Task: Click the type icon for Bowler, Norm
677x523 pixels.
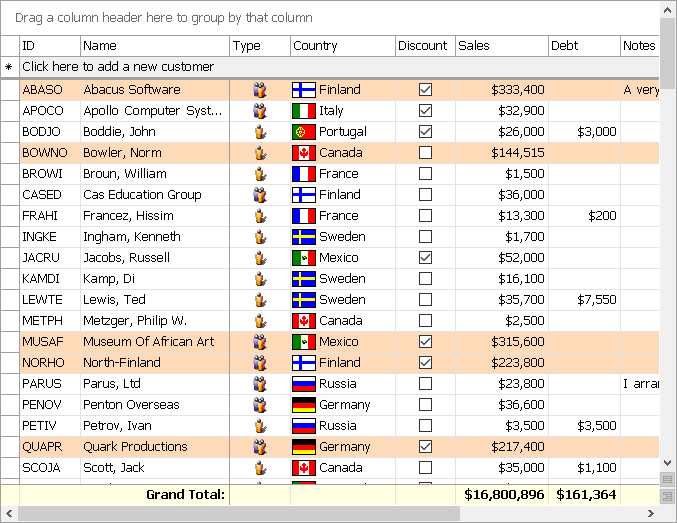Action: pyautogui.click(x=260, y=153)
